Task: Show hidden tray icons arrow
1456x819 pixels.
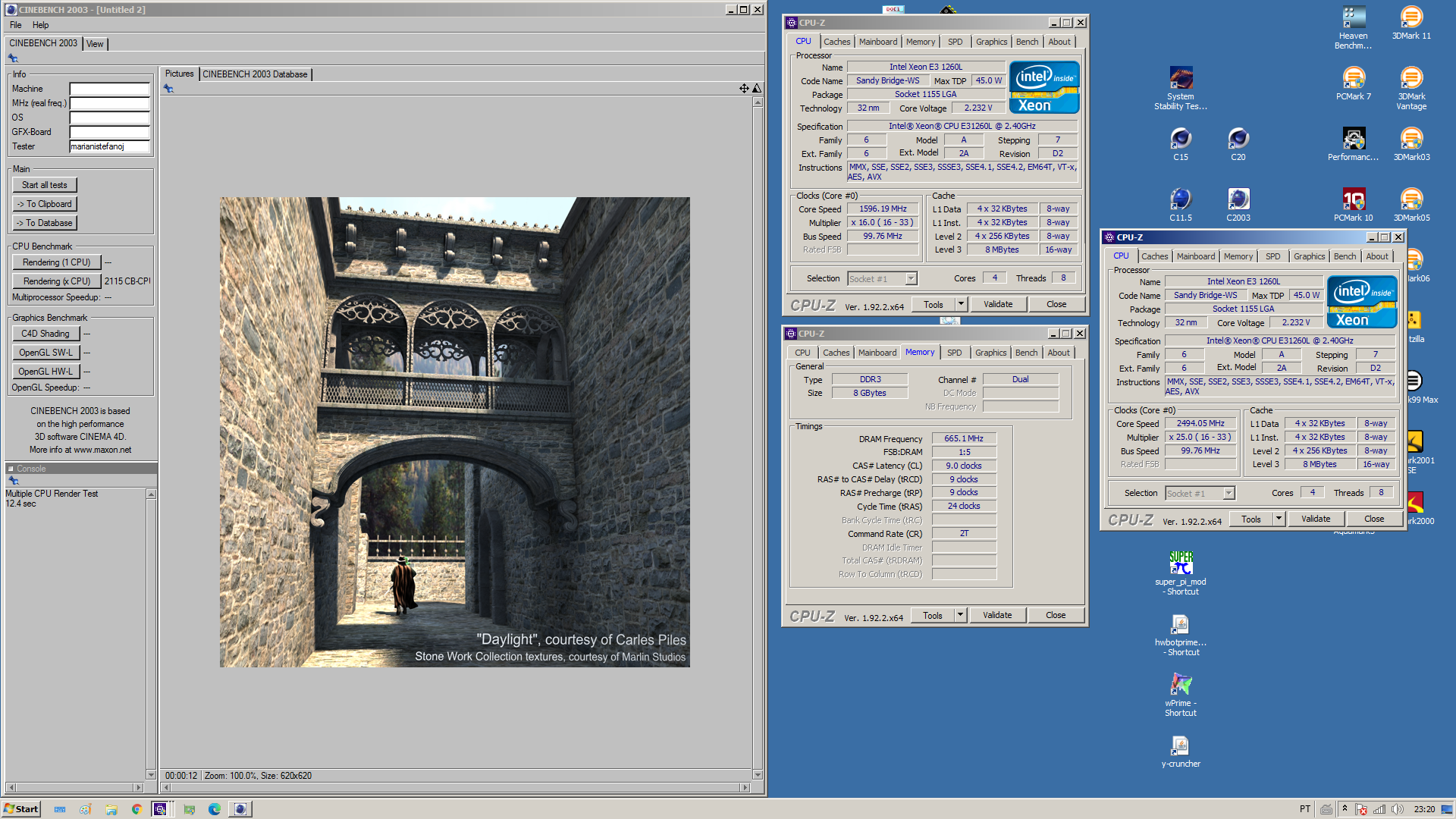Action: pos(1345,808)
